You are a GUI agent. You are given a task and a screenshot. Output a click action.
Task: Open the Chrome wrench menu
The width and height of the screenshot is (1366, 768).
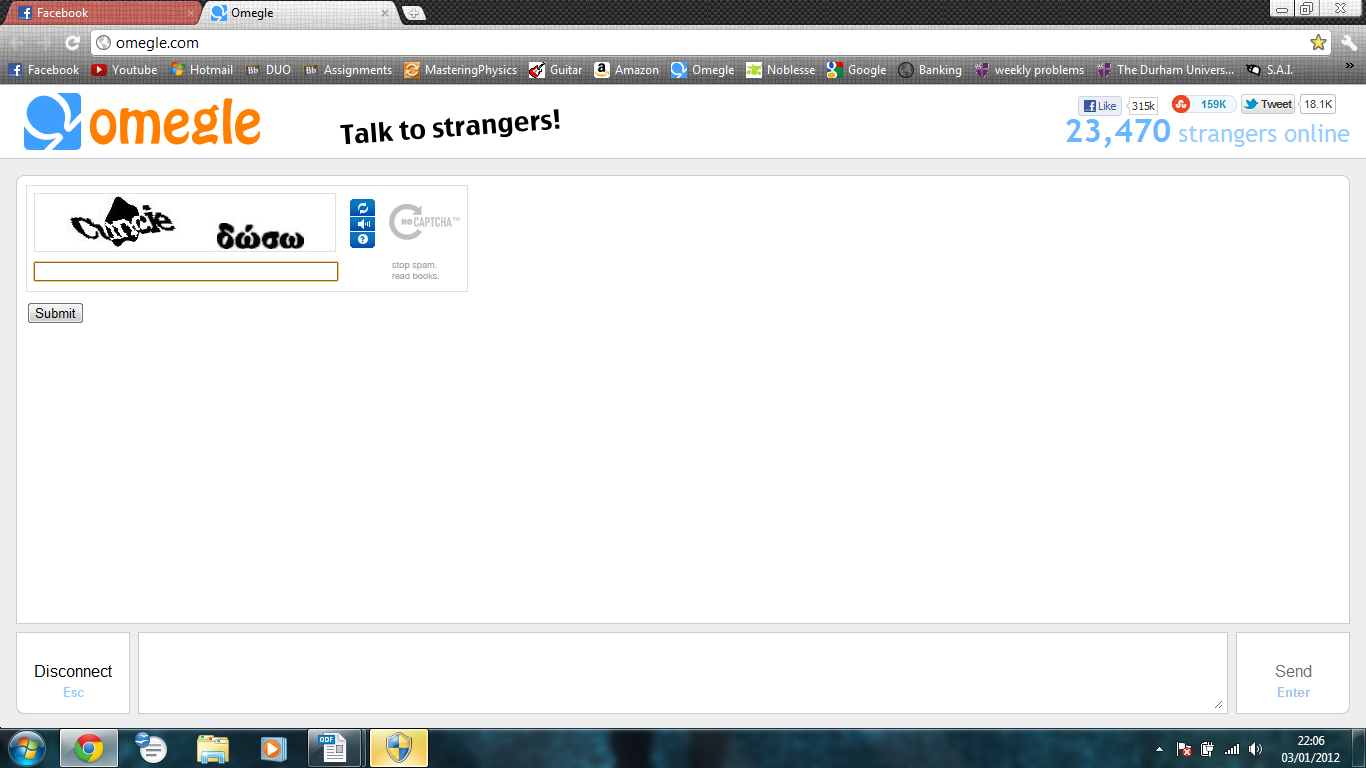[1348, 43]
